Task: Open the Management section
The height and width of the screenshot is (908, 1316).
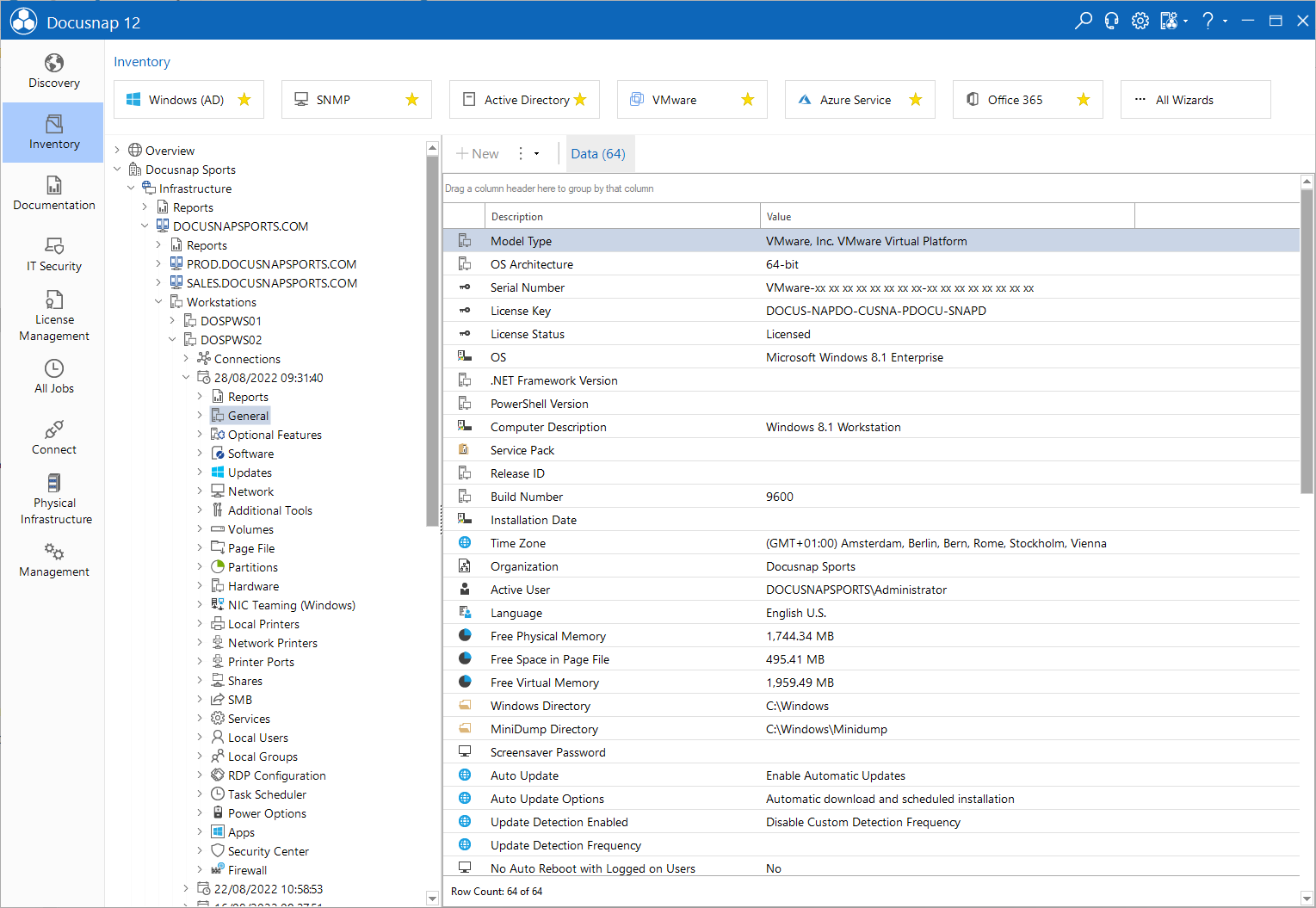Action: (53, 560)
